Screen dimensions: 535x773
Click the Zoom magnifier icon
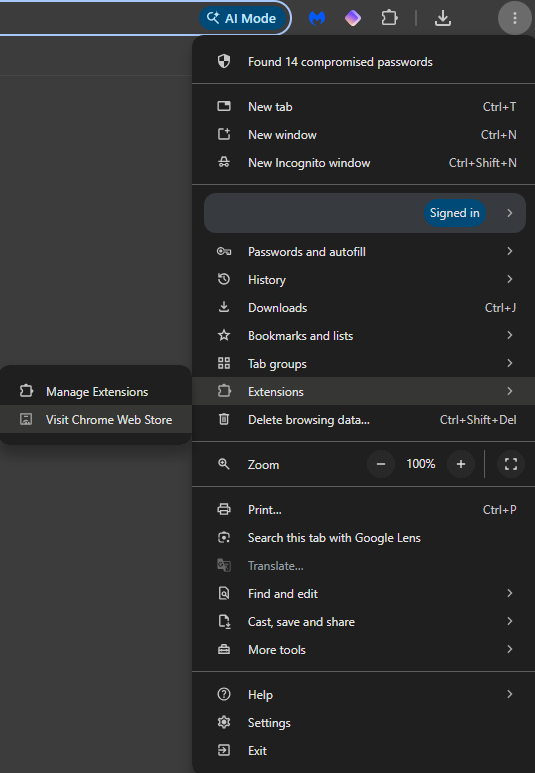click(224, 464)
